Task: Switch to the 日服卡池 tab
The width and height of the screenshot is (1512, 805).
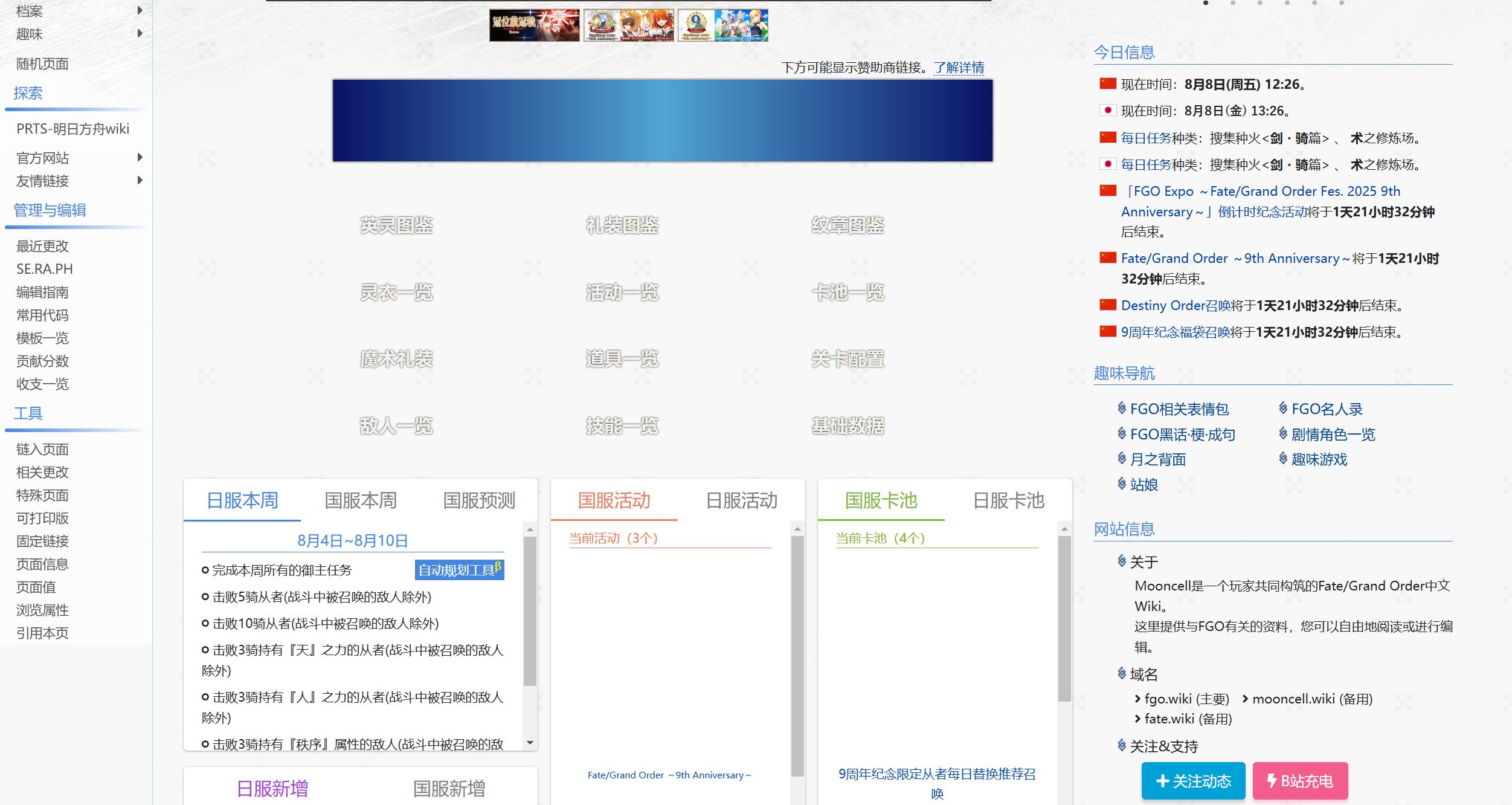Action: tap(1009, 500)
